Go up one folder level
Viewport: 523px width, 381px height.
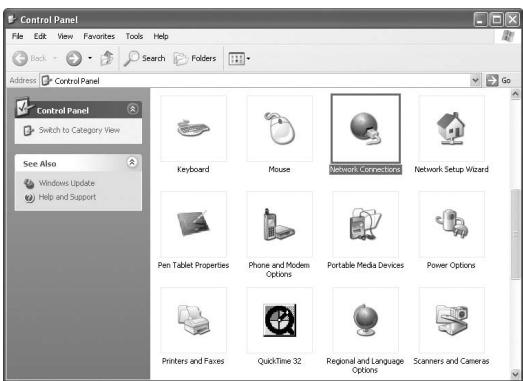(107, 58)
